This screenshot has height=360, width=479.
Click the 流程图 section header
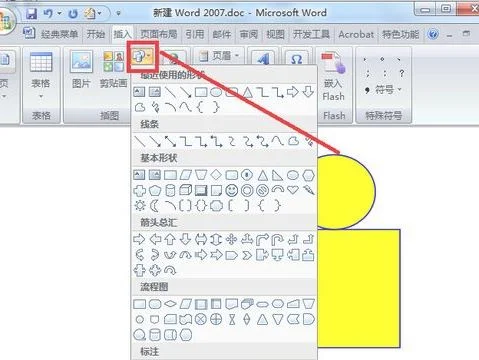(154, 287)
